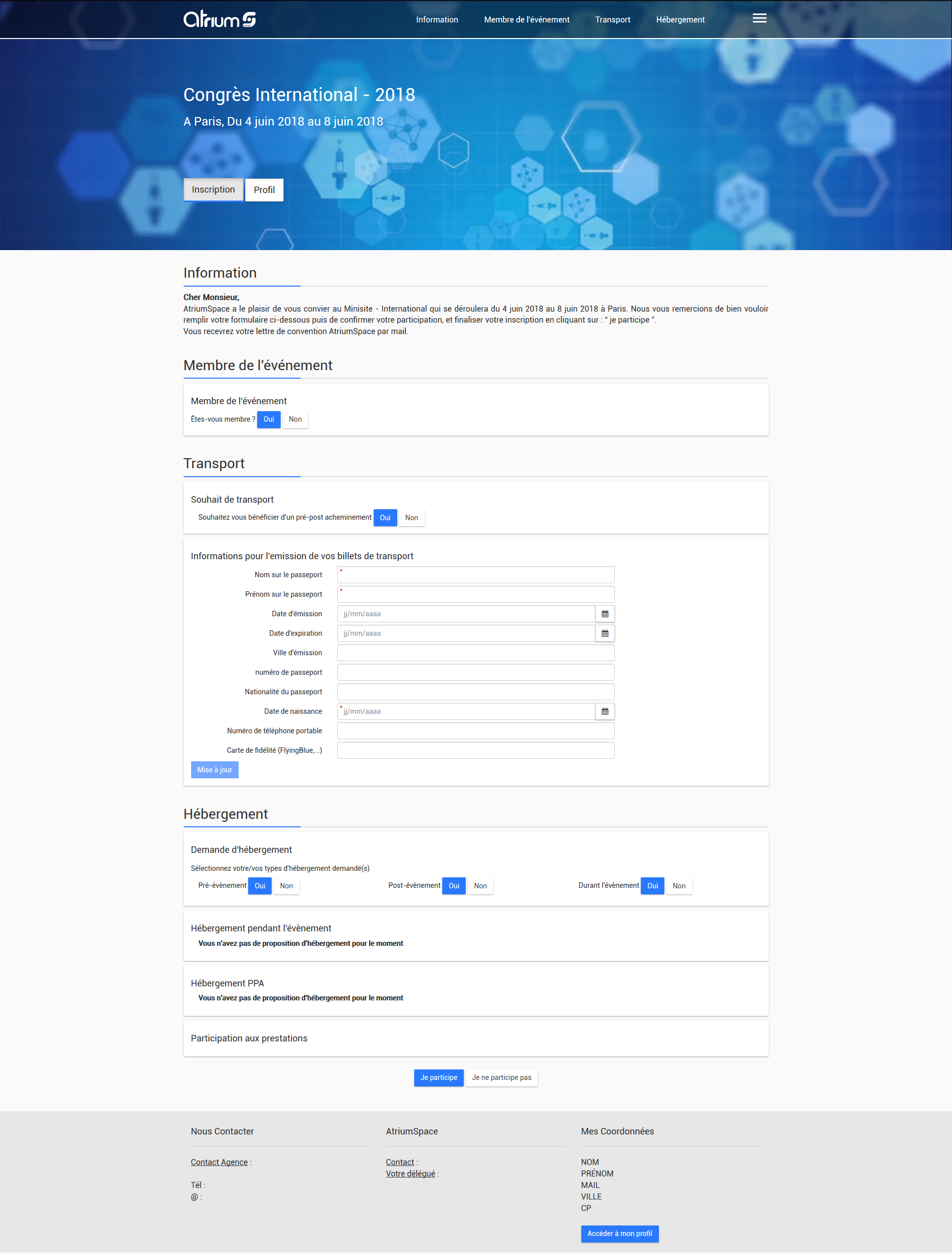
Task: Set Post-évènement to Non
Action: [480, 886]
